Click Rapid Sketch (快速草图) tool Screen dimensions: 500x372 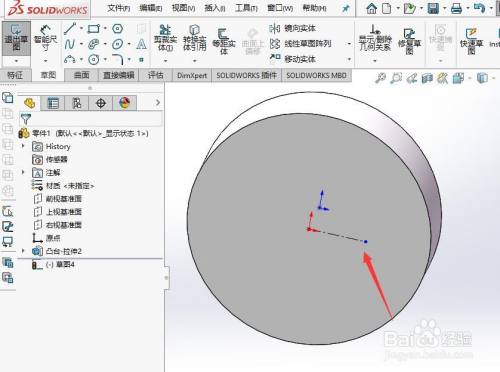[x=471, y=41]
